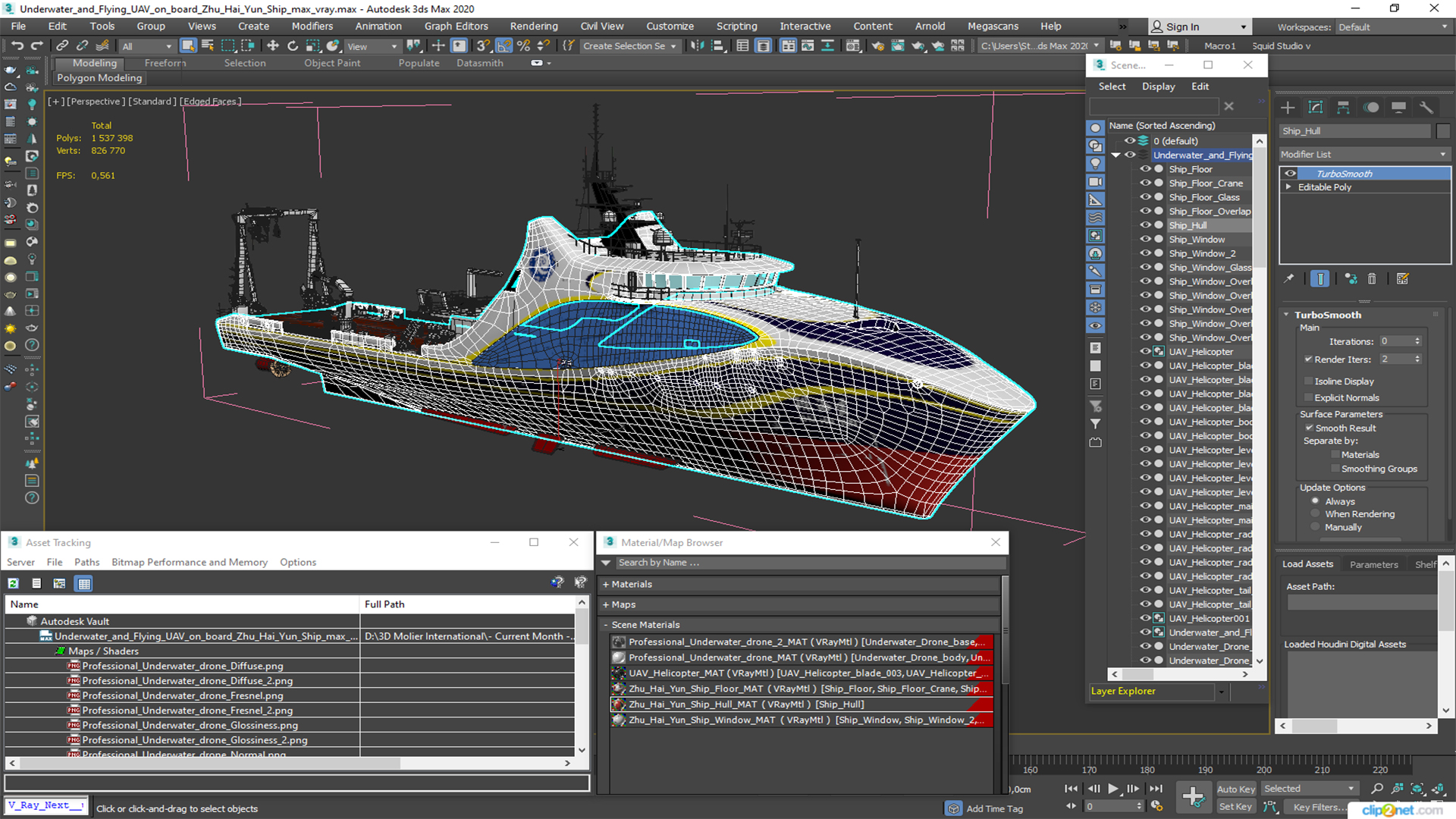This screenshot has width=1456, height=819.
Task: Toggle visibility of Ship_Floor_Glass
Action: (1146, 197)
